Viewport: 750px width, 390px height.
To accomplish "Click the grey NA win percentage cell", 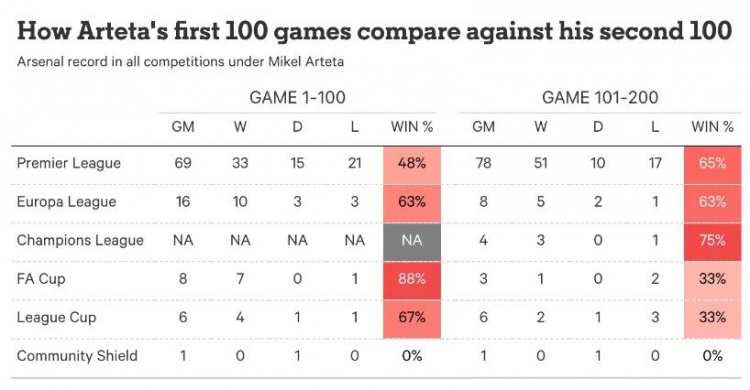I will pos(412,242).
